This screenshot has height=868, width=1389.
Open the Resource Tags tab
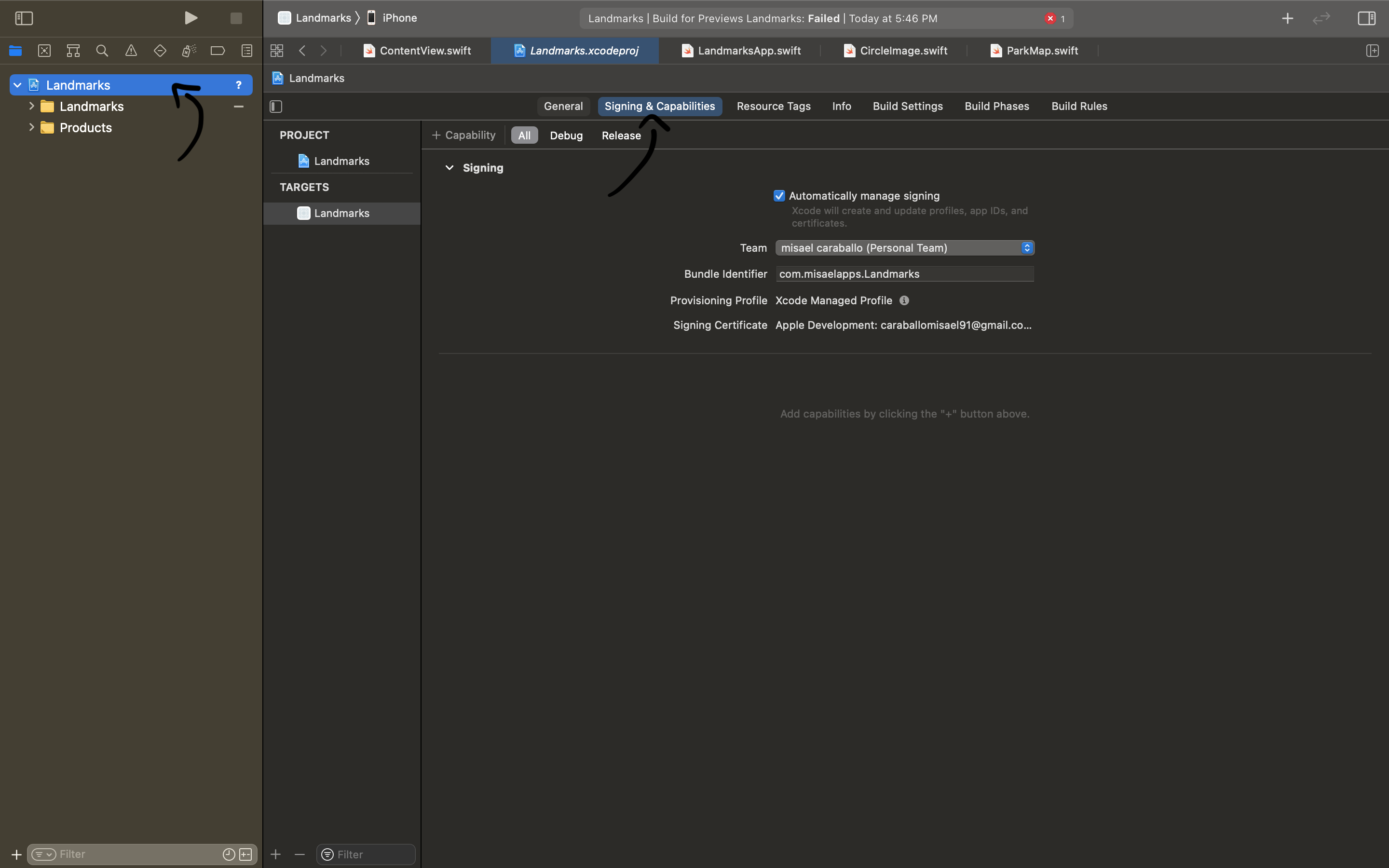[x=773, y=106]
